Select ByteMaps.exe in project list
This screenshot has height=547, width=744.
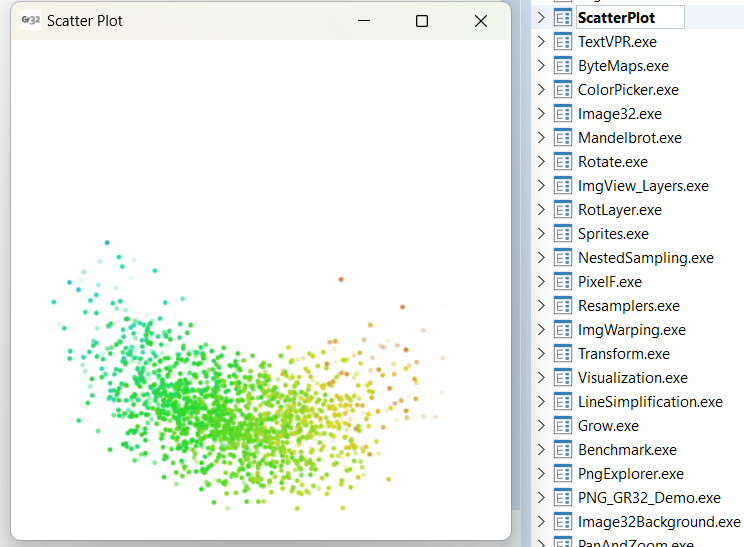(623, 66)
